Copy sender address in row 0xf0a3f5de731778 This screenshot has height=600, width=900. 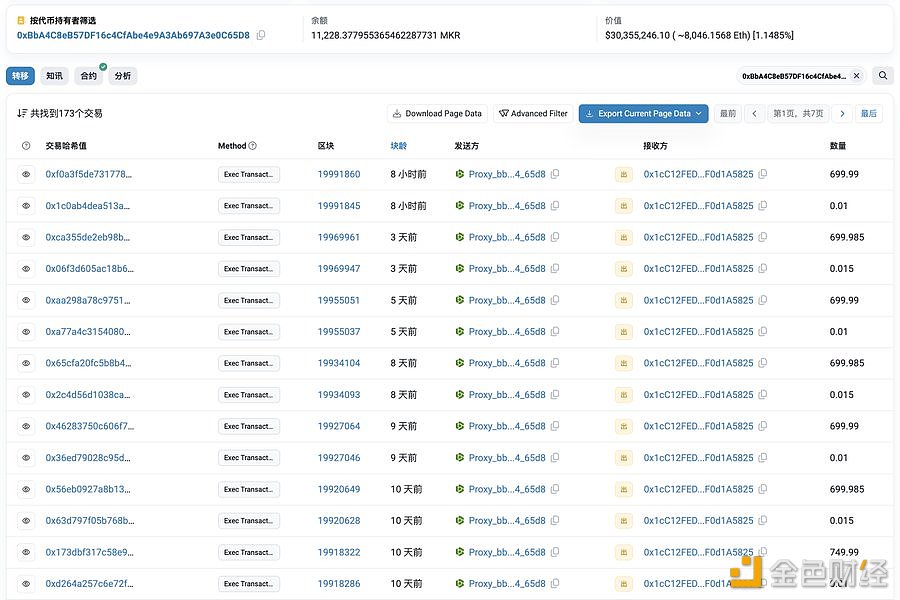[x=555, y=174]
